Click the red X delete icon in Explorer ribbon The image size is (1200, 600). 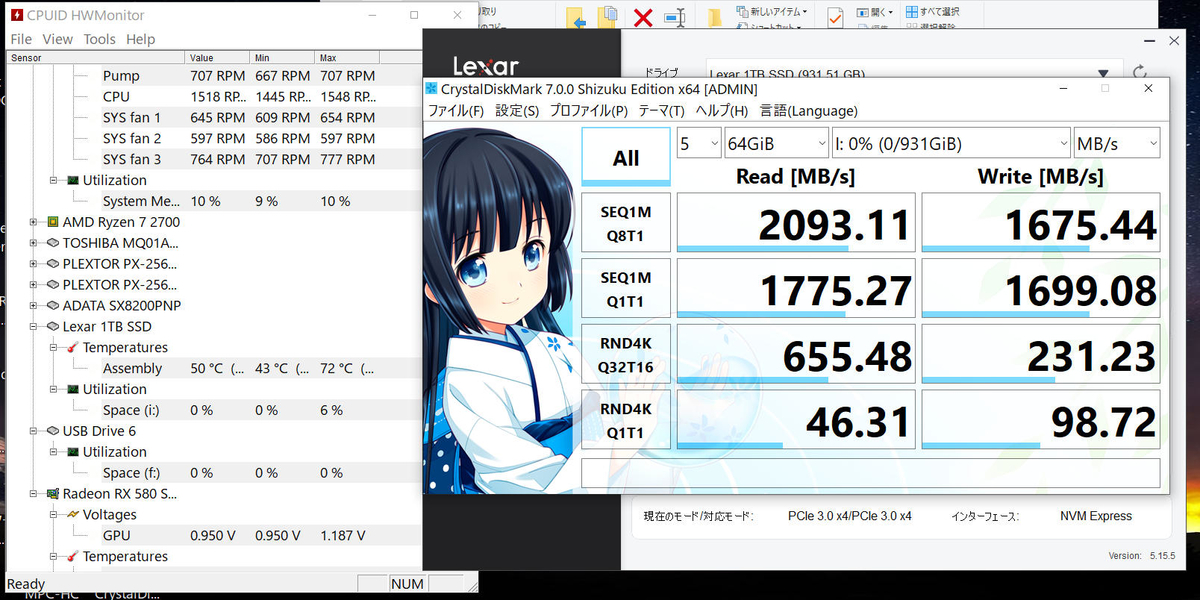pos(643,17)
